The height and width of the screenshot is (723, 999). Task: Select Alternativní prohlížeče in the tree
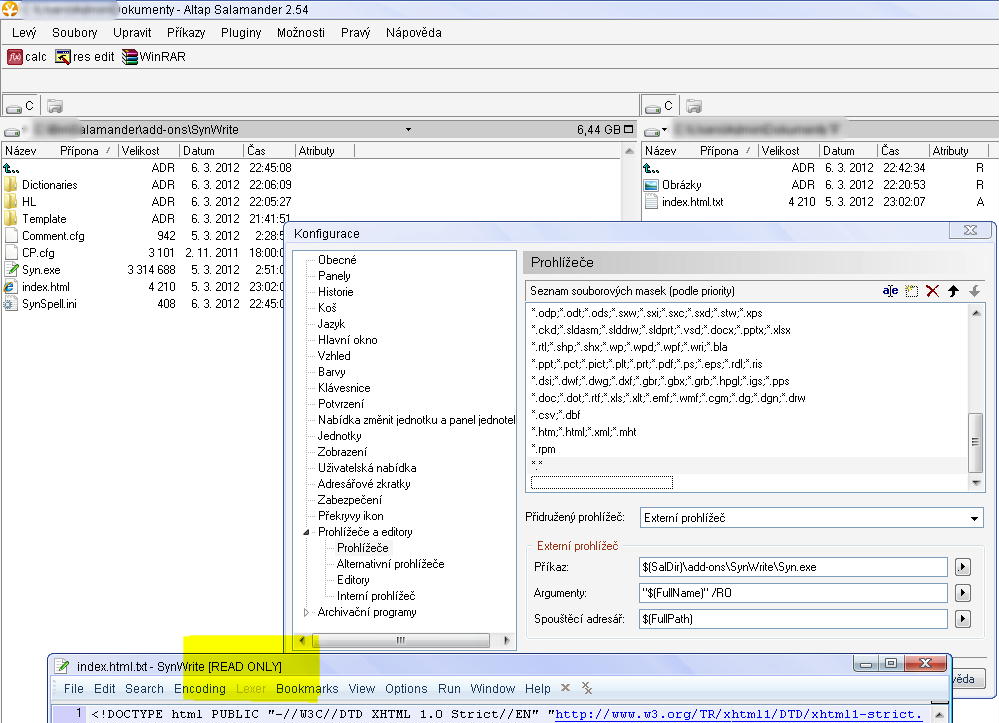tap(390, 564)
